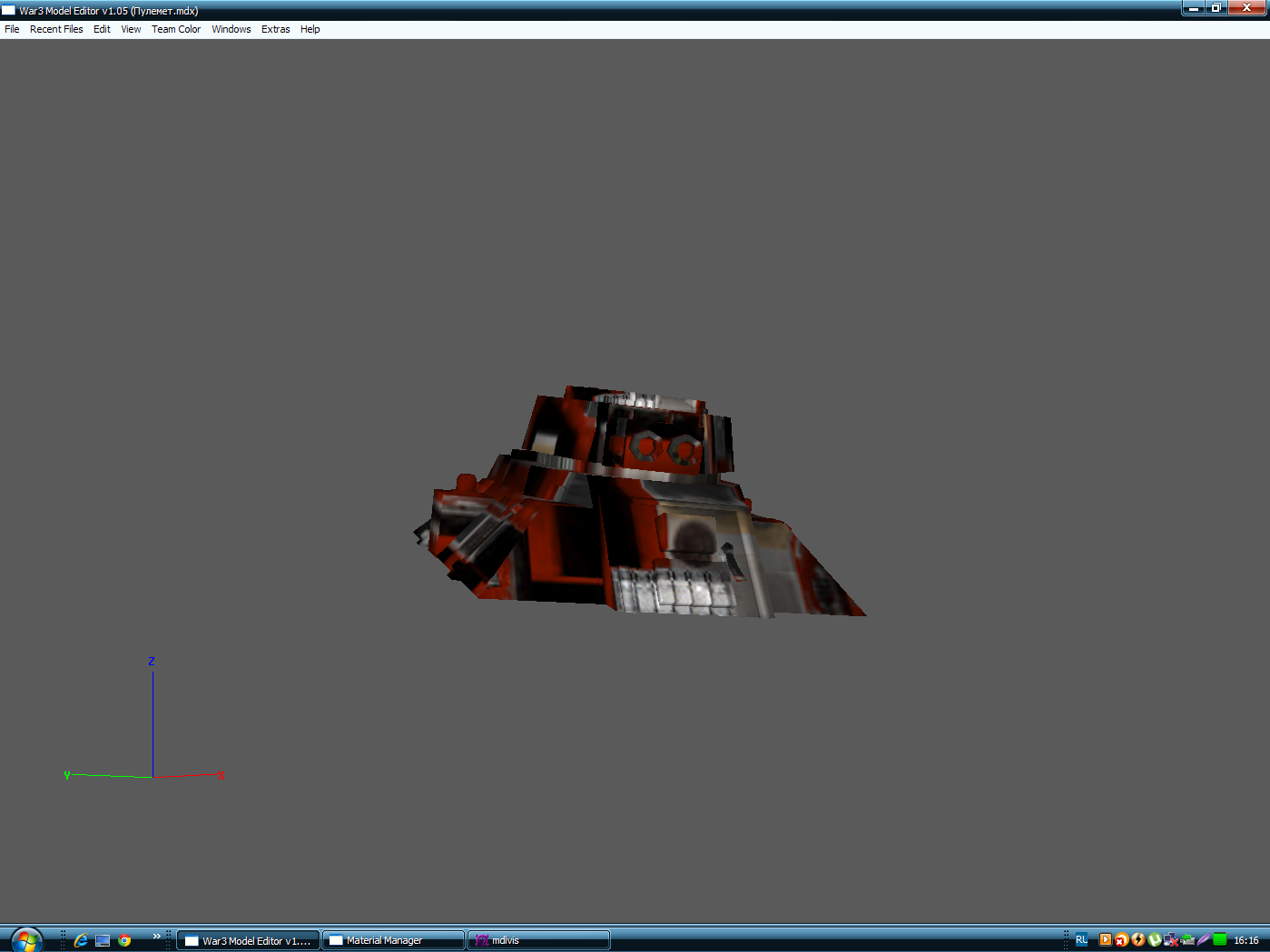Click the orange media player tray icon
This screenshot has height=952, width=1270.
coord(1106,940)
